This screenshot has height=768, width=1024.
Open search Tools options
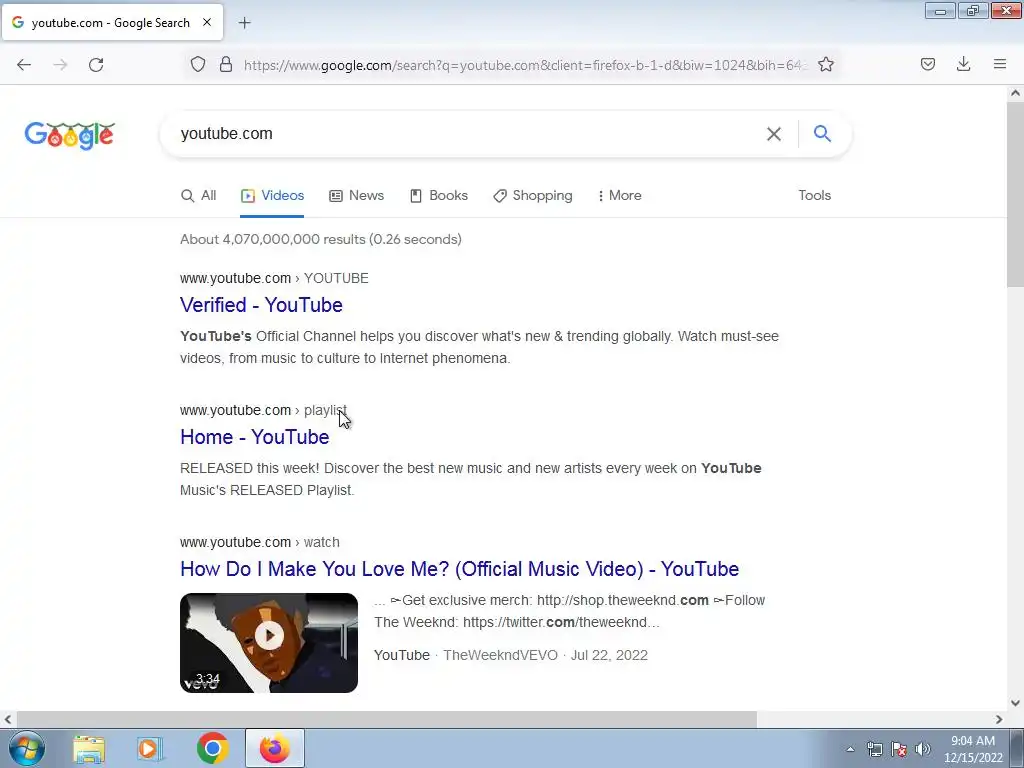pos(814,195)
